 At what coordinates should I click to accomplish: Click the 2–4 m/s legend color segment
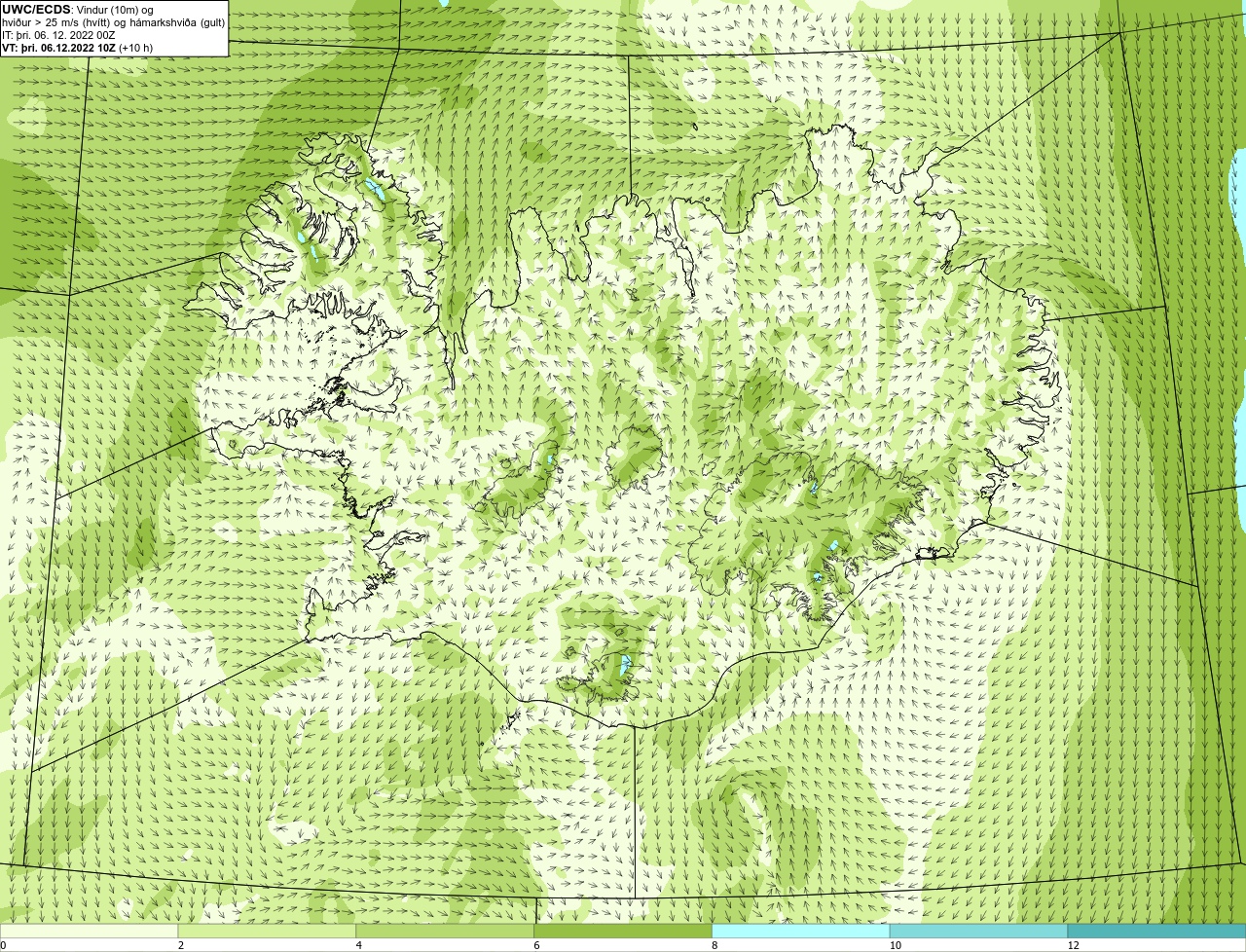[x=268, y=931]
